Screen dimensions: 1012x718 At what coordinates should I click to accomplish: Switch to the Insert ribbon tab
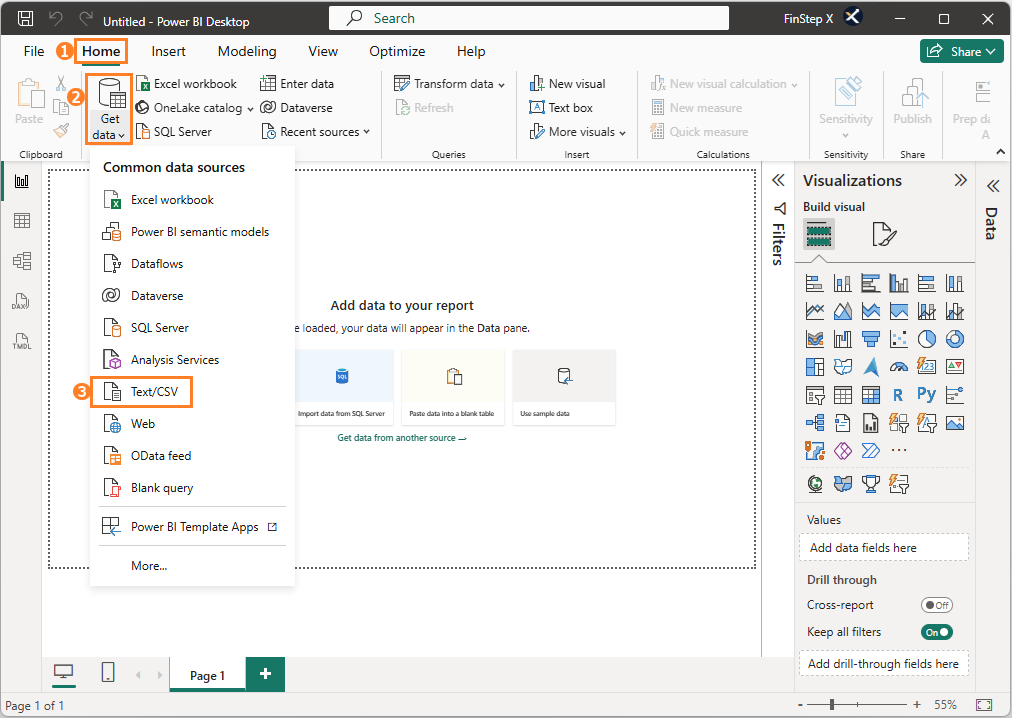coord(168,52)
